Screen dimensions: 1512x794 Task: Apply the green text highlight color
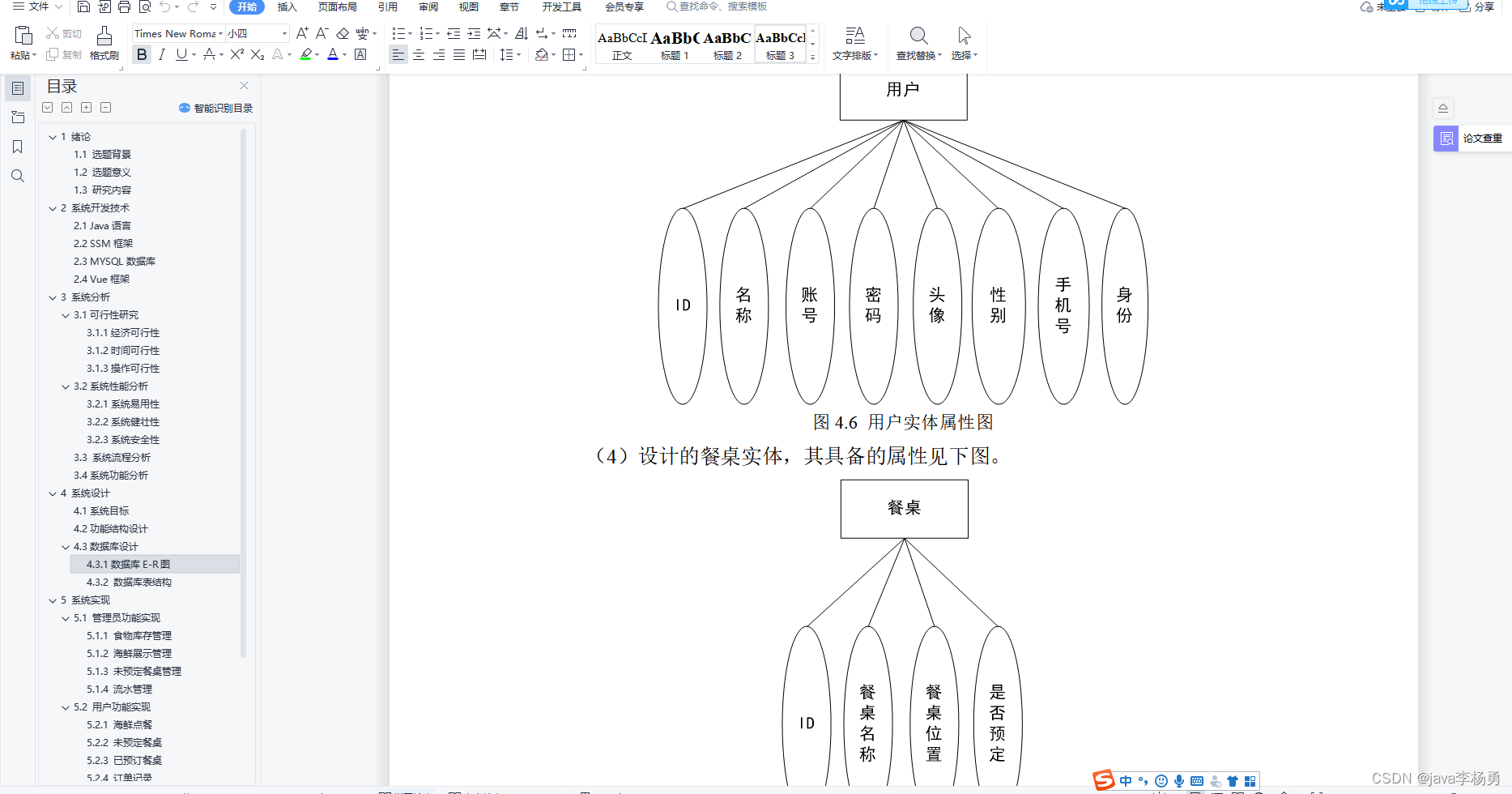pyautogui.click(x=305, y=54)
